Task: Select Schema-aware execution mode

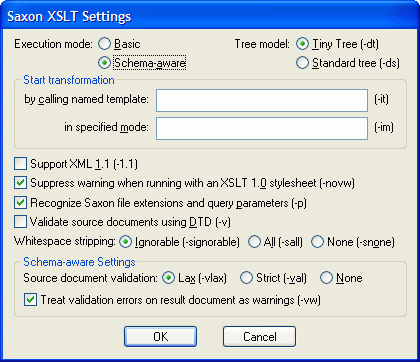Action: 104,63
